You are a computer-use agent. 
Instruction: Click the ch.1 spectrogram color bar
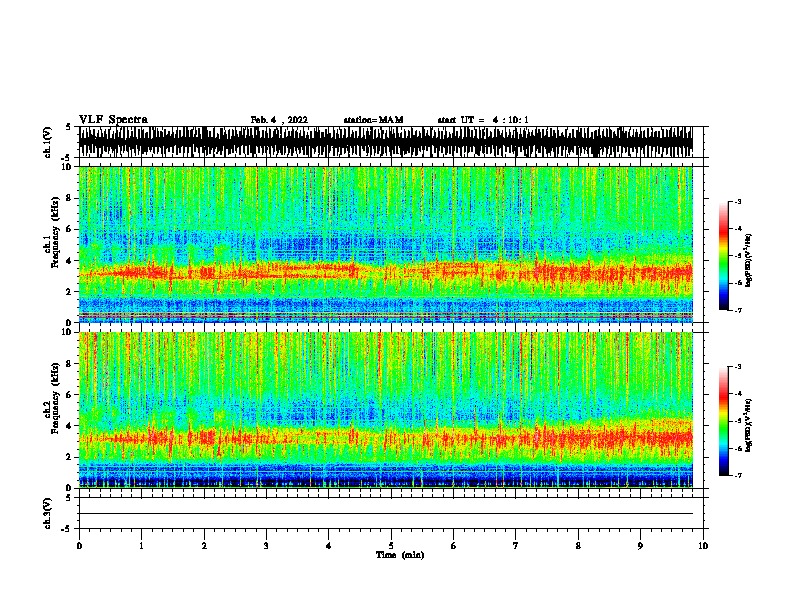click(724, 256)
